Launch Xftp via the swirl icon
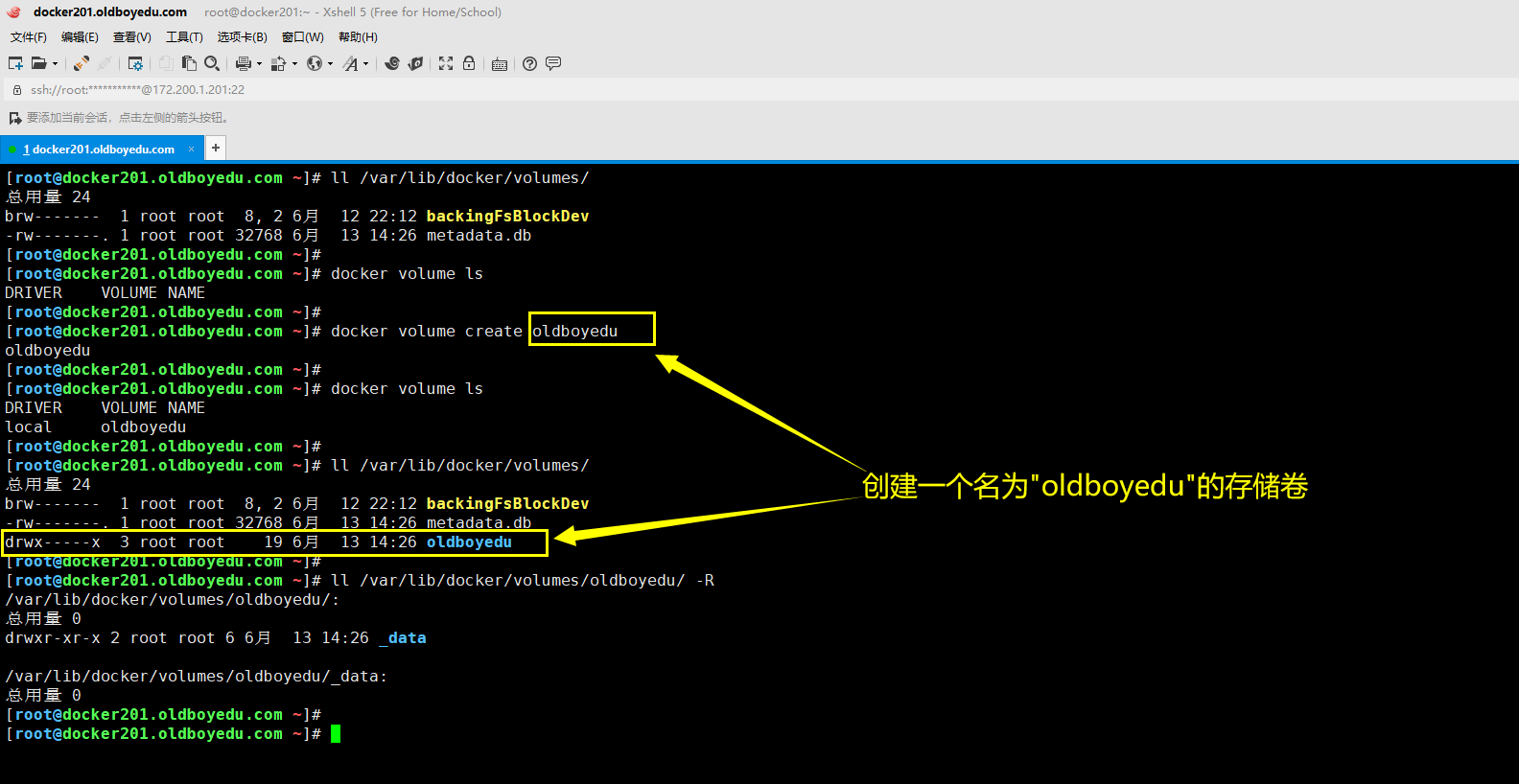 392,63
